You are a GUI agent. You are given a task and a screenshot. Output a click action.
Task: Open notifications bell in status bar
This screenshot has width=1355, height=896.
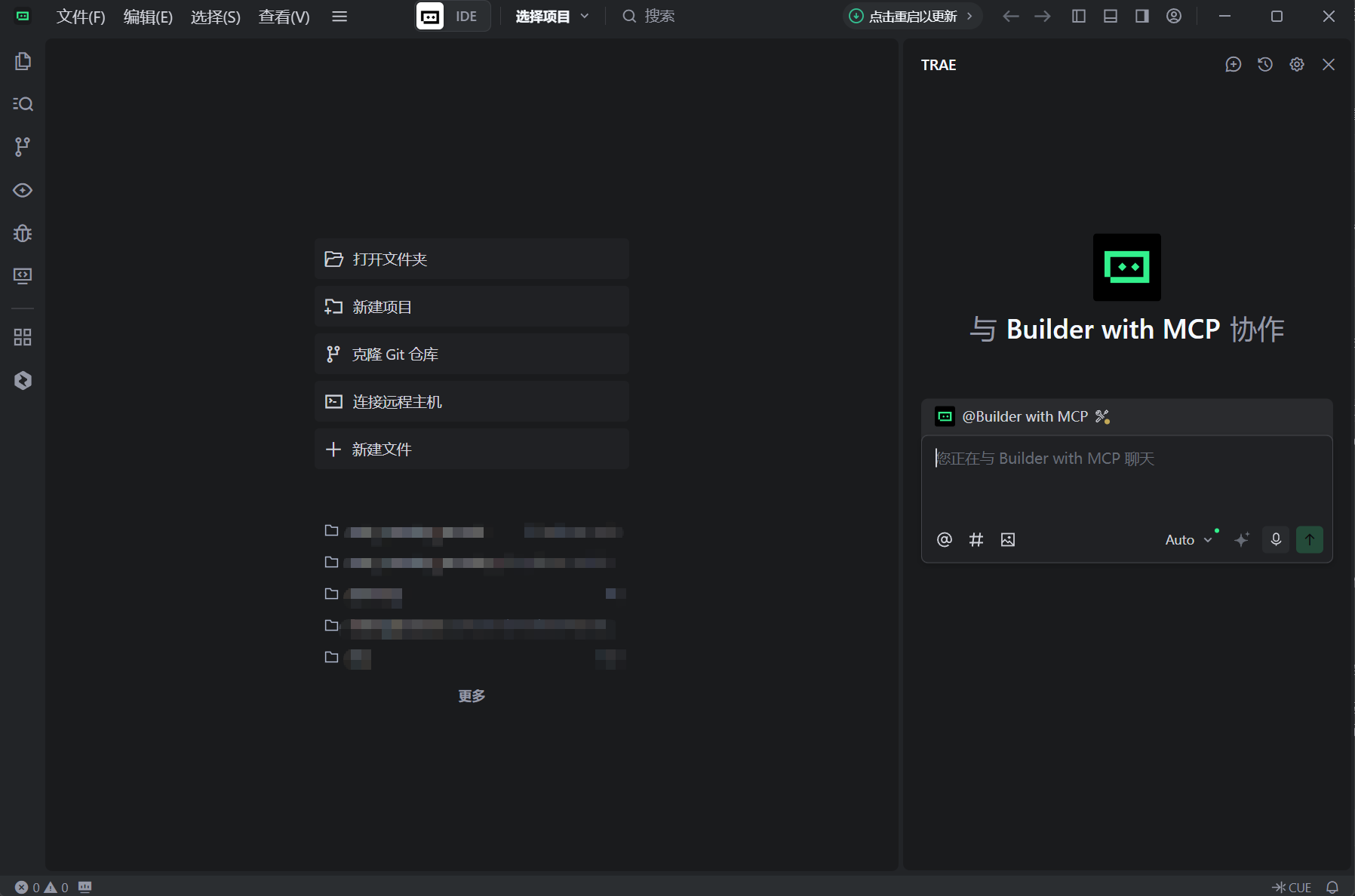point(1332,887)
